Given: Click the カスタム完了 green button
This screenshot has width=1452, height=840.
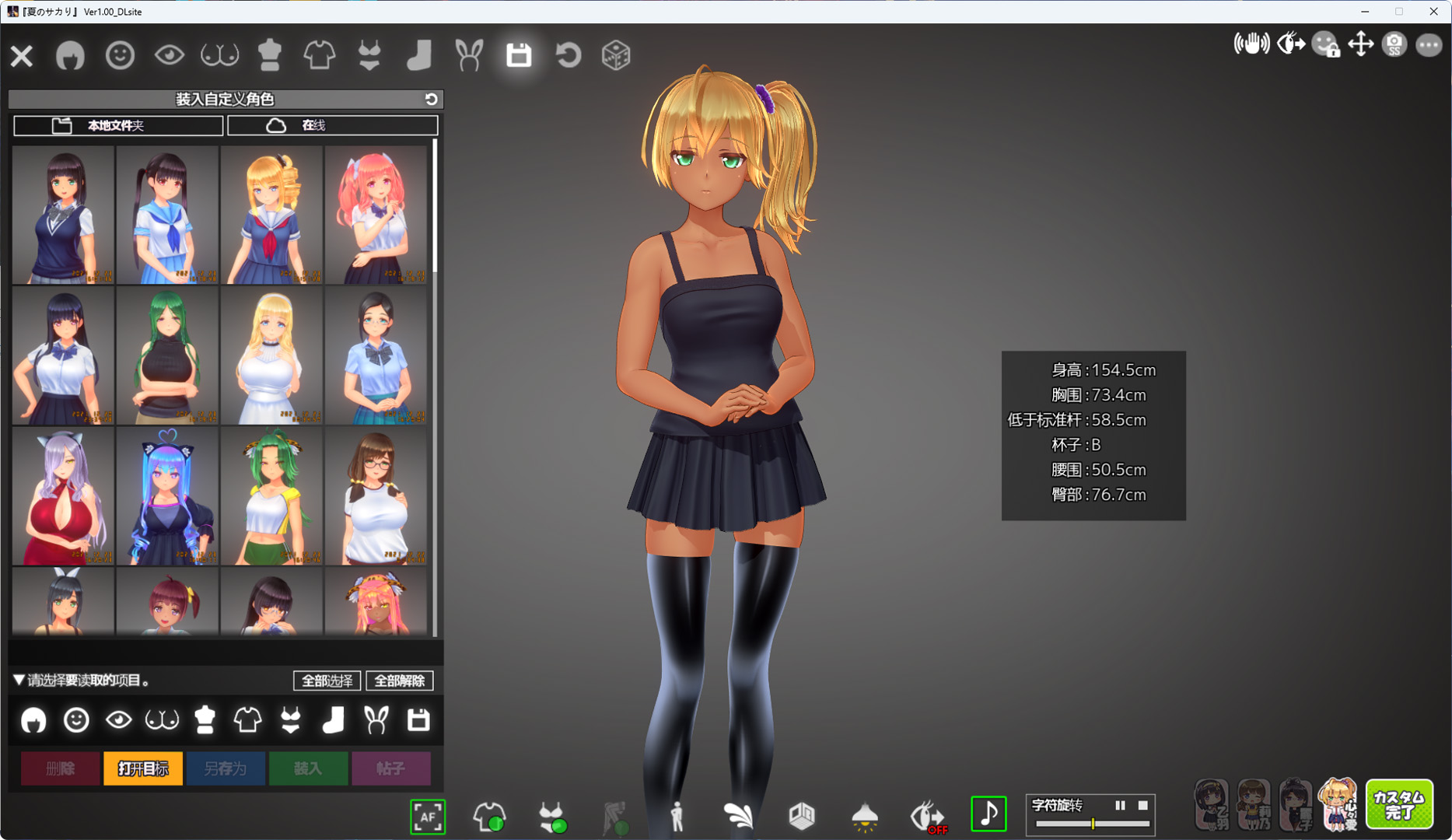Looking at the screenshot, I should (1399, 805).
